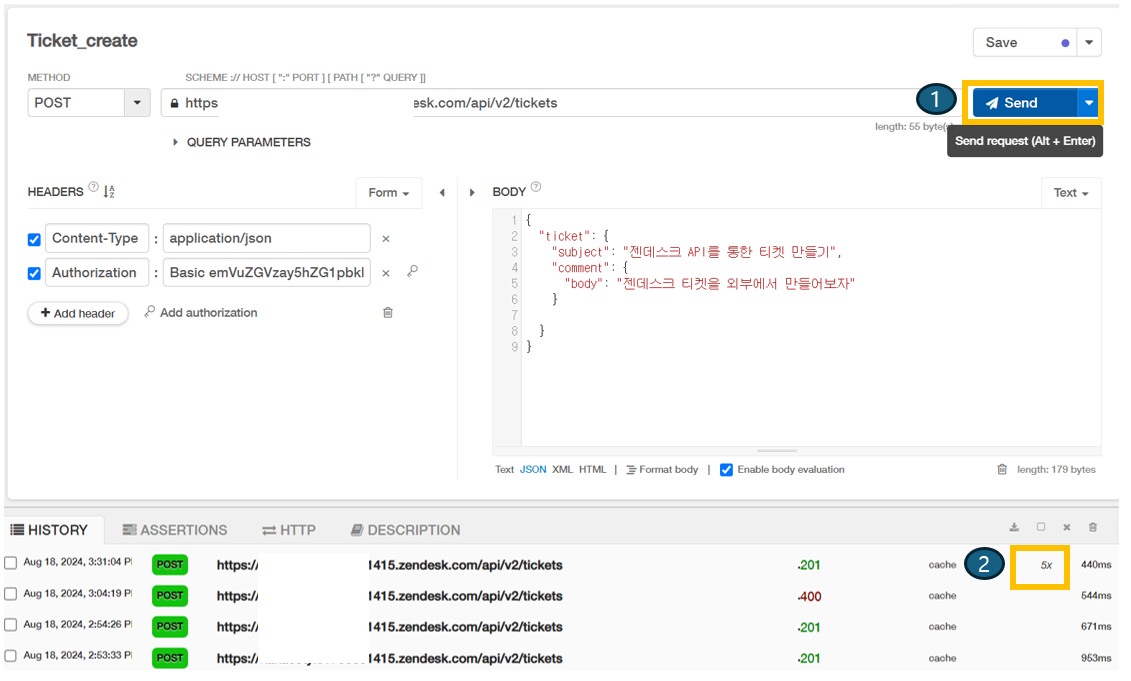1131x681 pixels.
Task: Click the history trash icon
Action: (1093, 527)
